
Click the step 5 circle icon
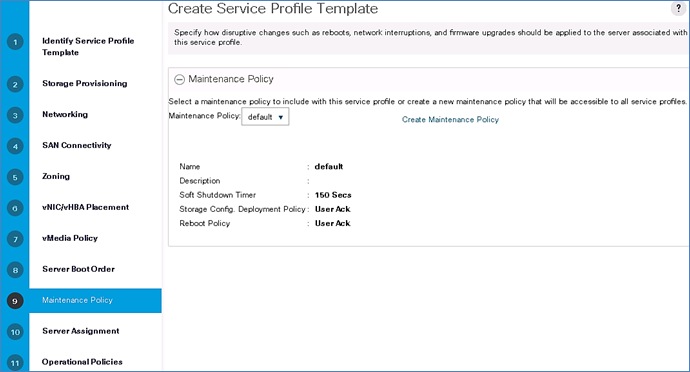(15, 177)
